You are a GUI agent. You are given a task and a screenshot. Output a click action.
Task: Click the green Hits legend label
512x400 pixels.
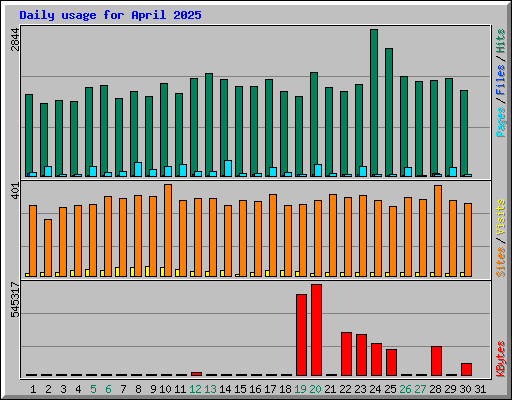click(501, 41)
